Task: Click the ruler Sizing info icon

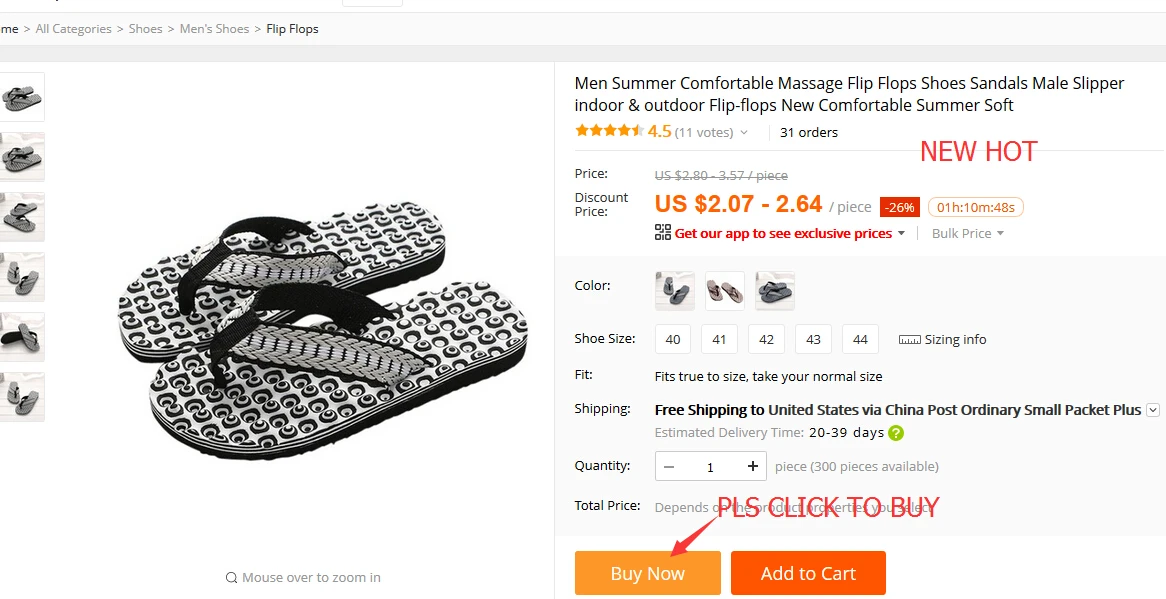Action: pos(909,340)
